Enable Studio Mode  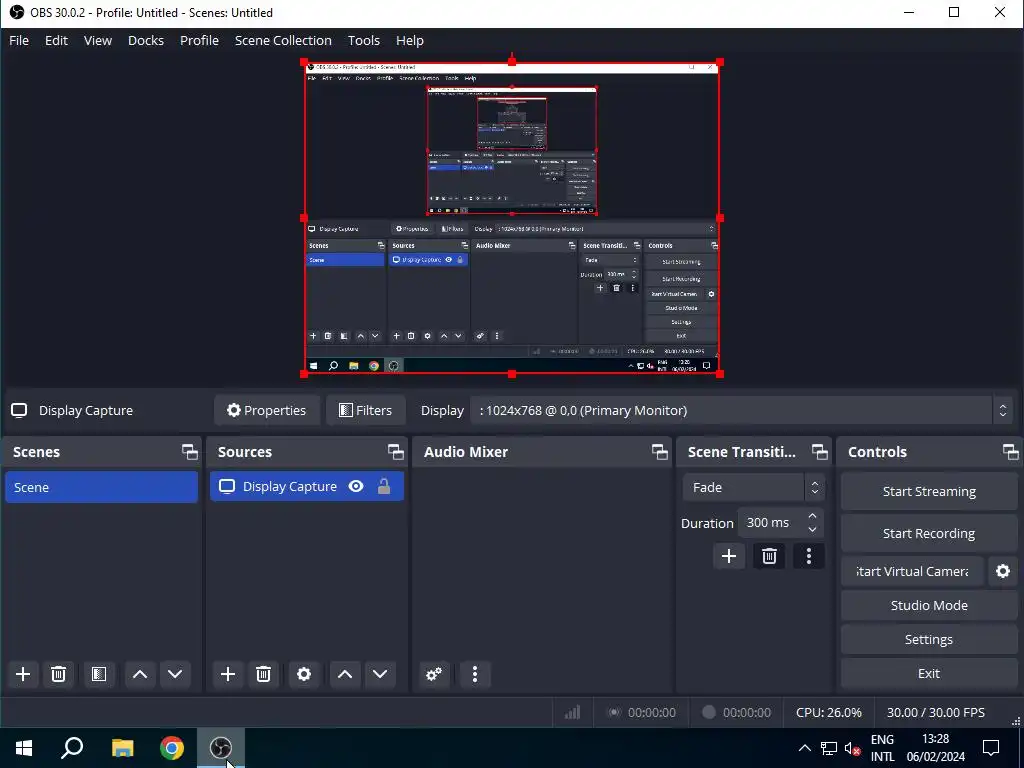pos(929,605)
